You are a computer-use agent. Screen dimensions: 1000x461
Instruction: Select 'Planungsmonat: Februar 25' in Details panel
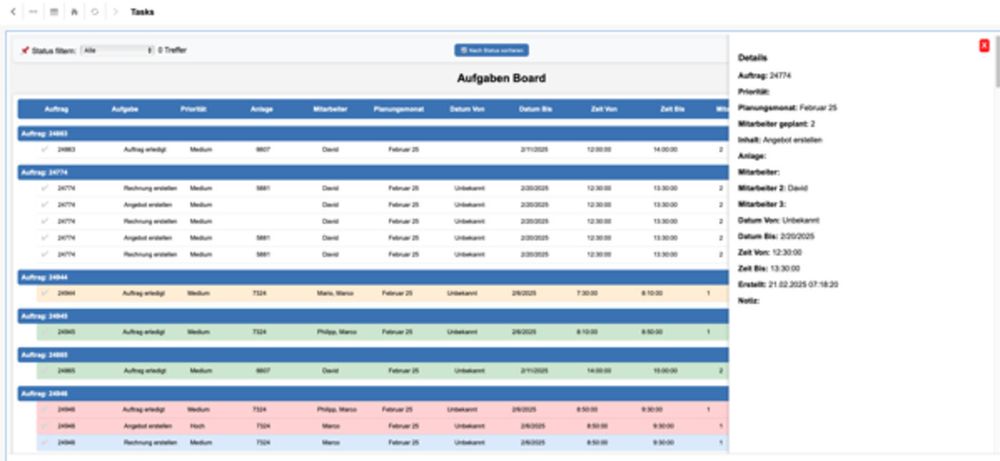(788, 107)
